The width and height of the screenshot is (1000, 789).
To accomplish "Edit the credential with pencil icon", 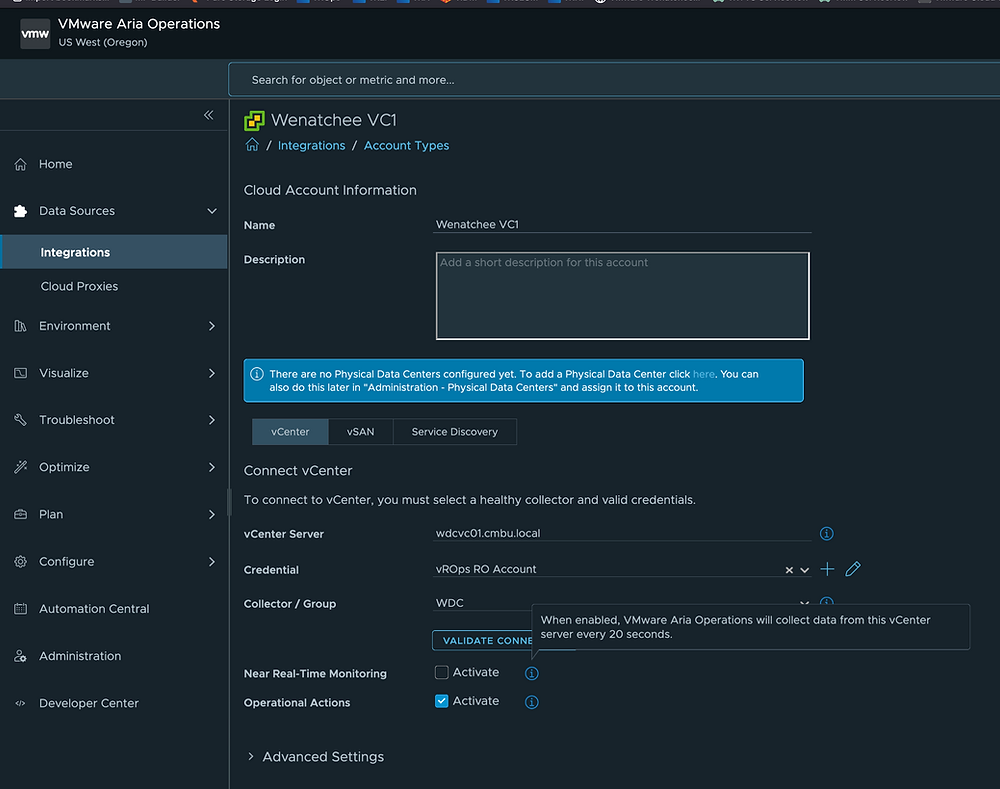I will click(x=853, y=569).
